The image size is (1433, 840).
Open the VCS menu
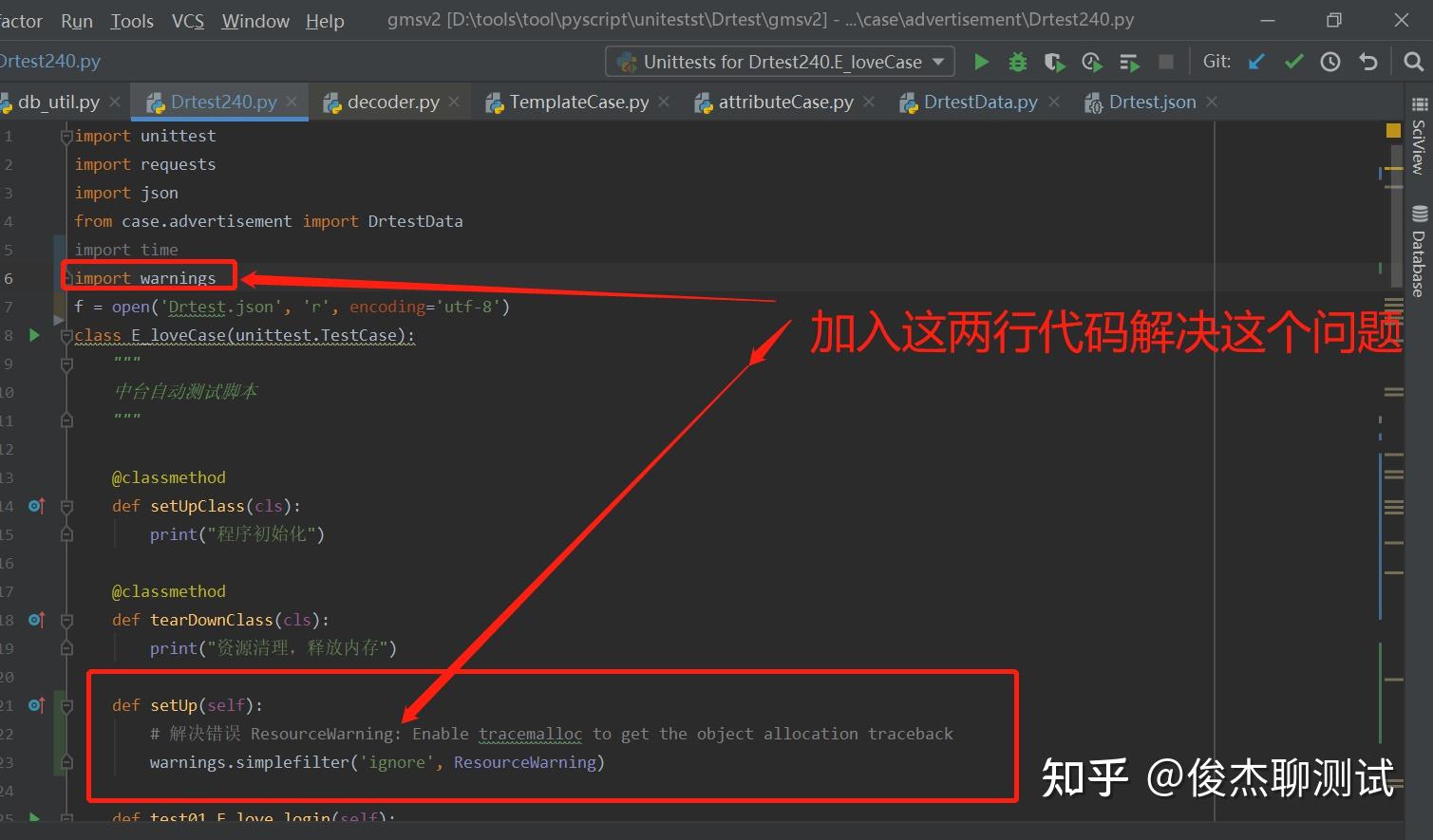187,21
